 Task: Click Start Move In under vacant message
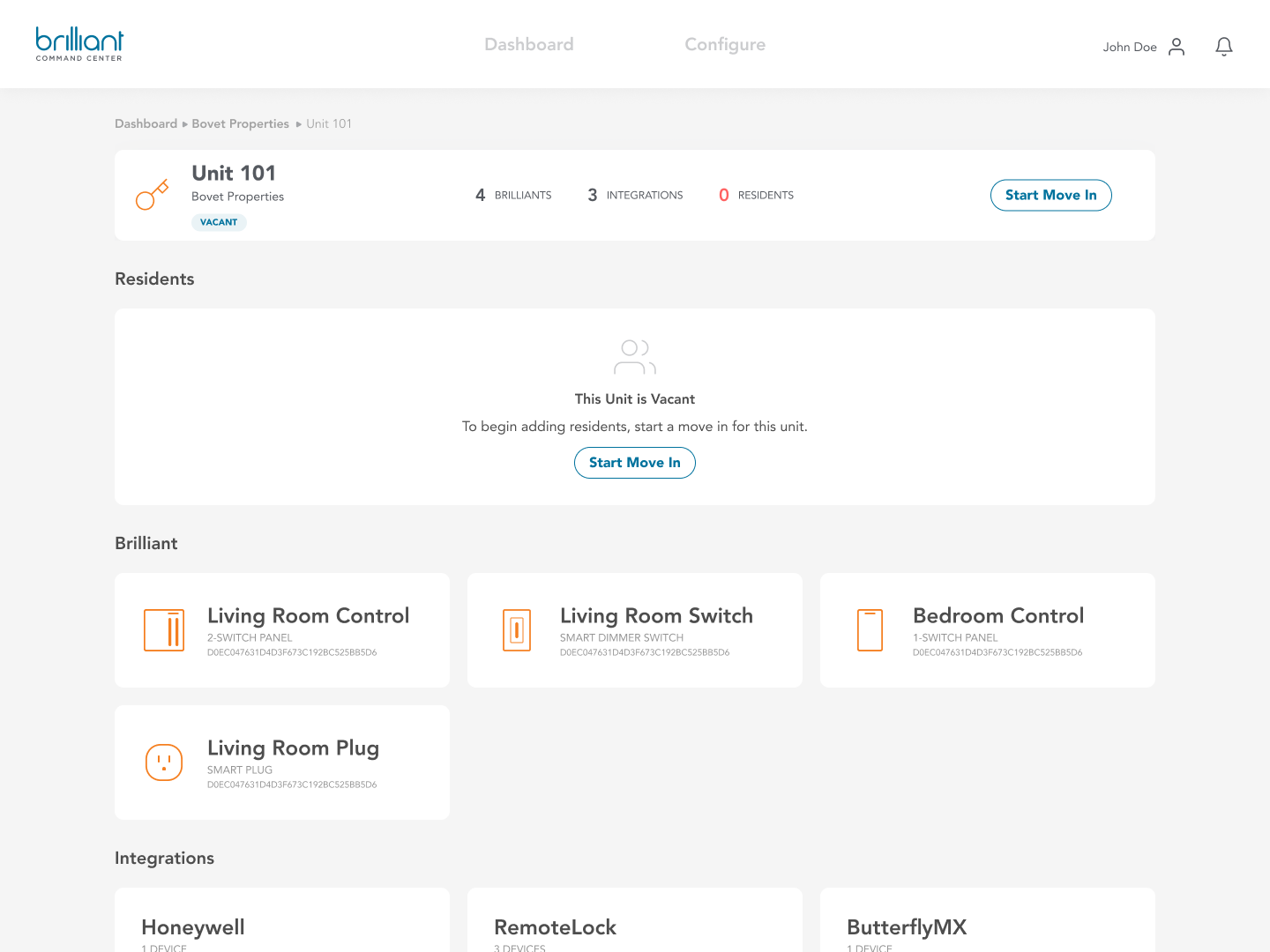pos(635,463)
